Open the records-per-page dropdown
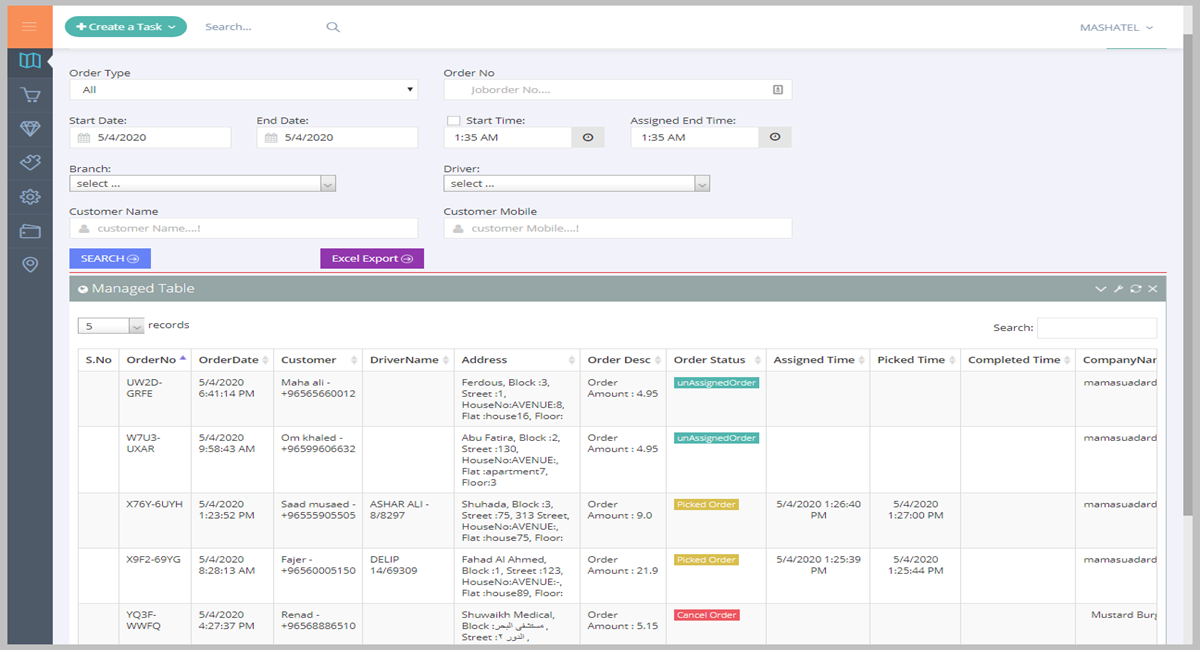Screen dimensions: 1200x650 point(111,326)
